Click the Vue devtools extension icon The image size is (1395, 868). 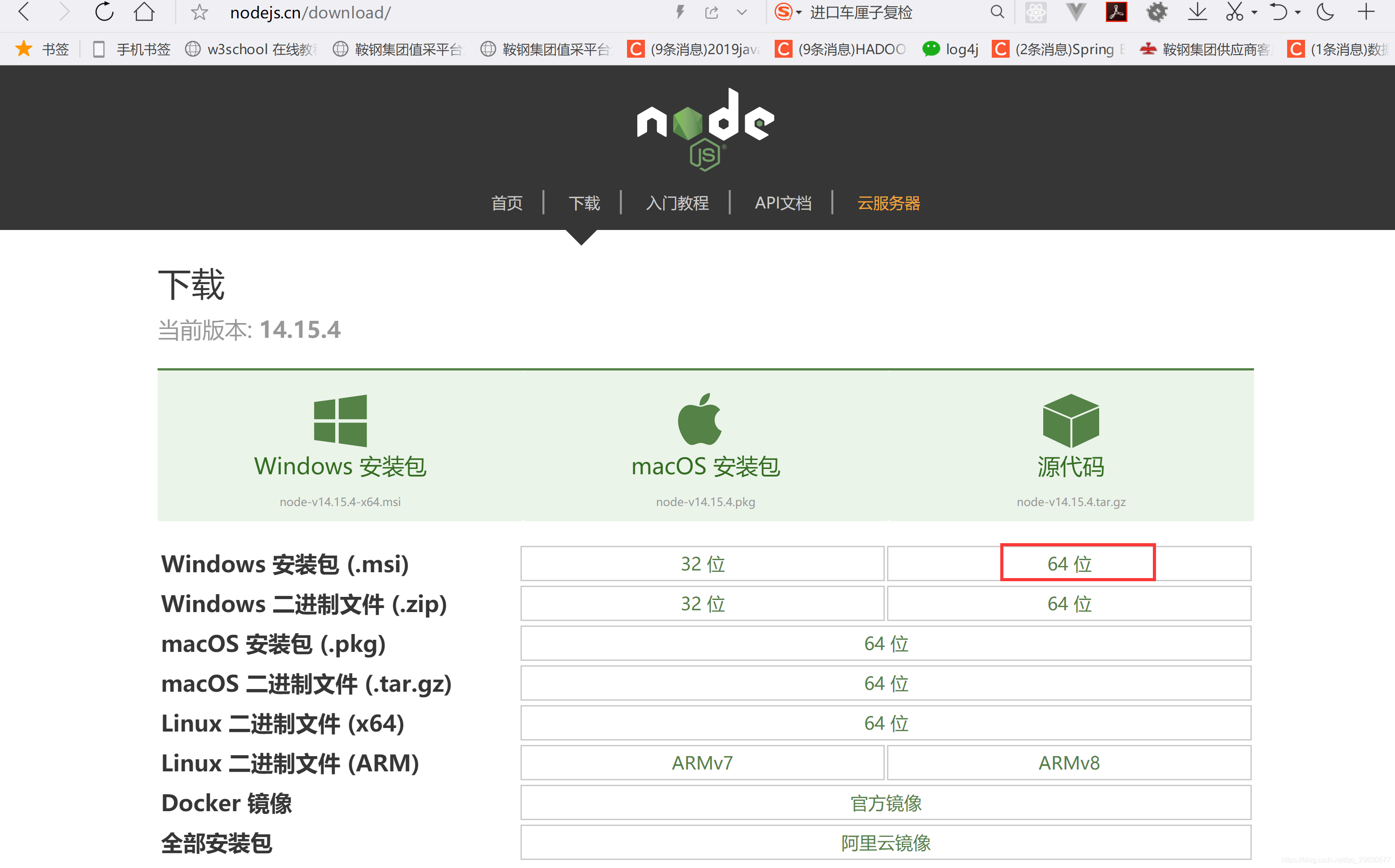click(x=1075, y=12)
